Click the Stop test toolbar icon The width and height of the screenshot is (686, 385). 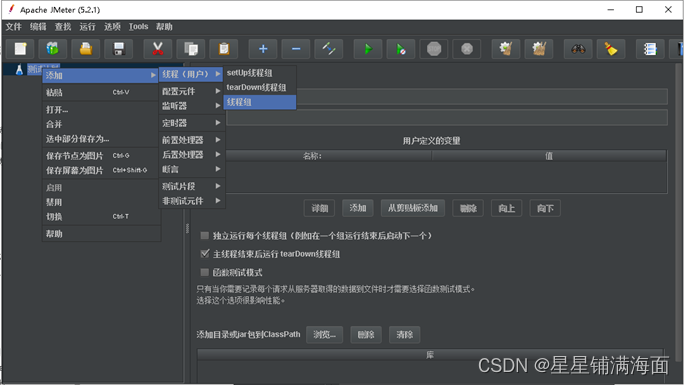tap(434, 49)
